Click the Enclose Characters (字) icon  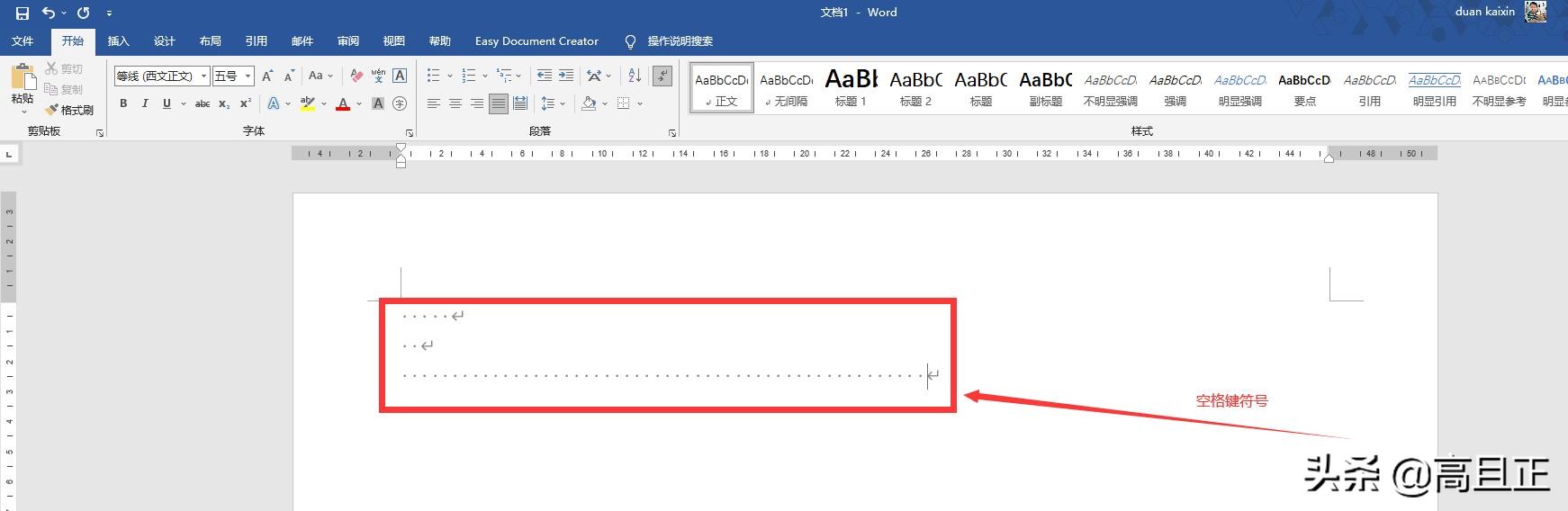(x=400, y=103)
